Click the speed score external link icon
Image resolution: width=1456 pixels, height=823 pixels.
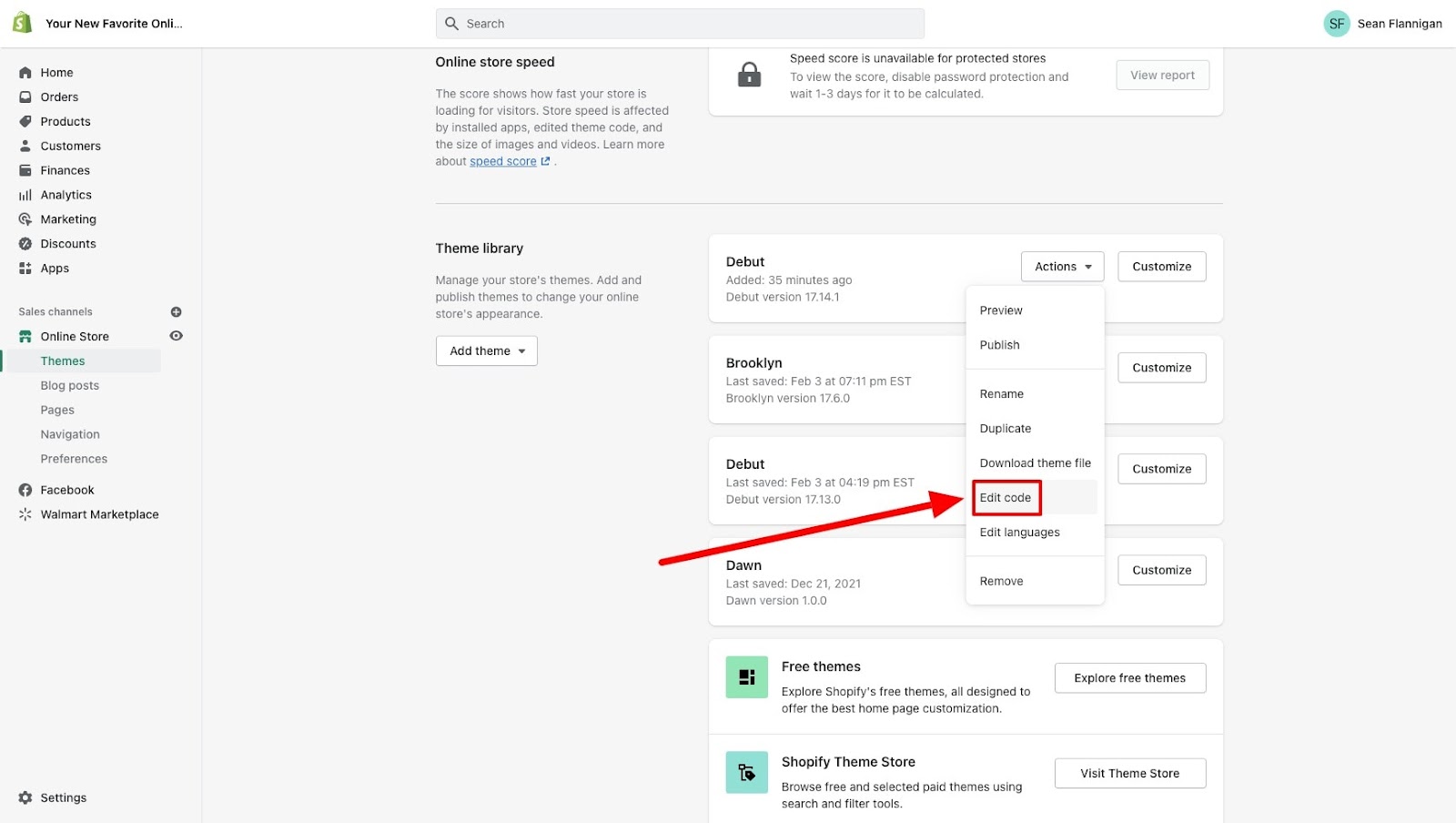[x=545, y=161]
